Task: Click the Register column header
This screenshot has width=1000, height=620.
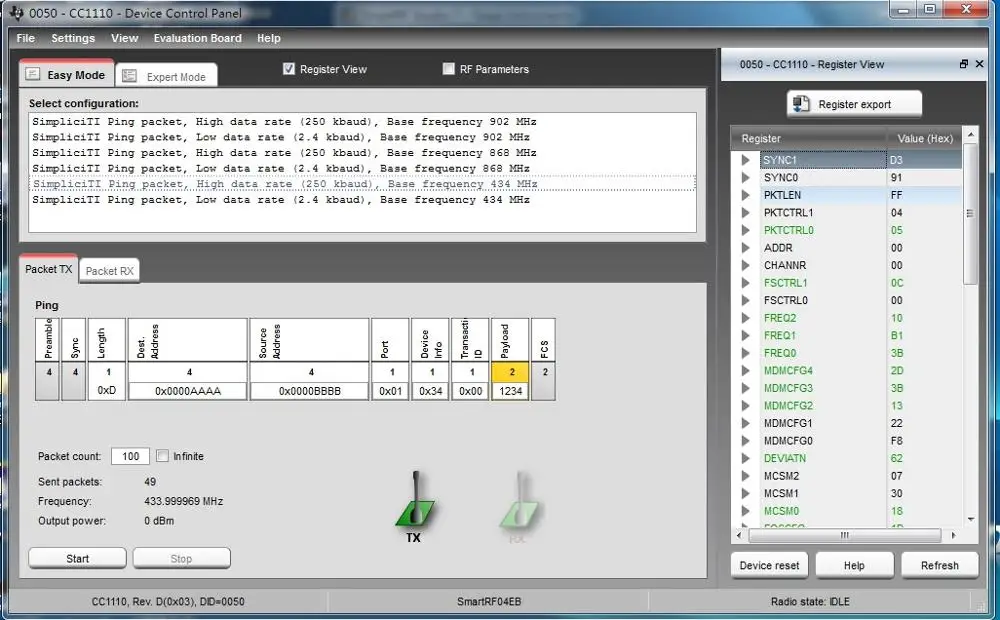Action: (809, 138)
